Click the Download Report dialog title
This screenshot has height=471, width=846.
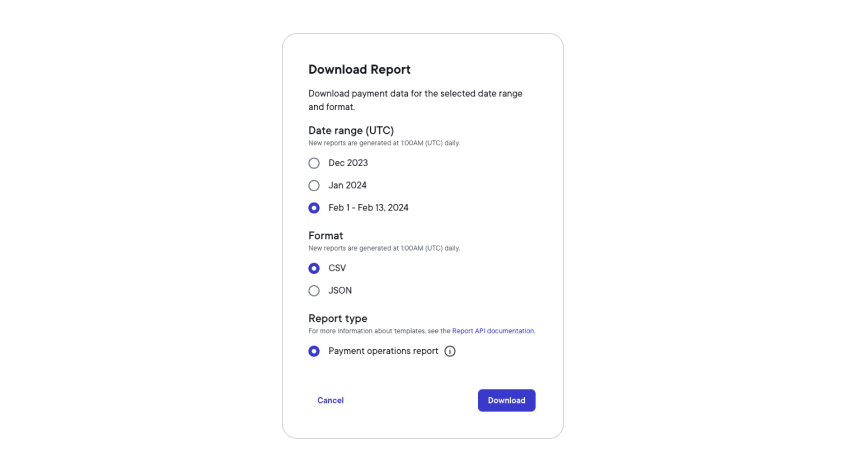pyautogui.click(x=359, y=70)
